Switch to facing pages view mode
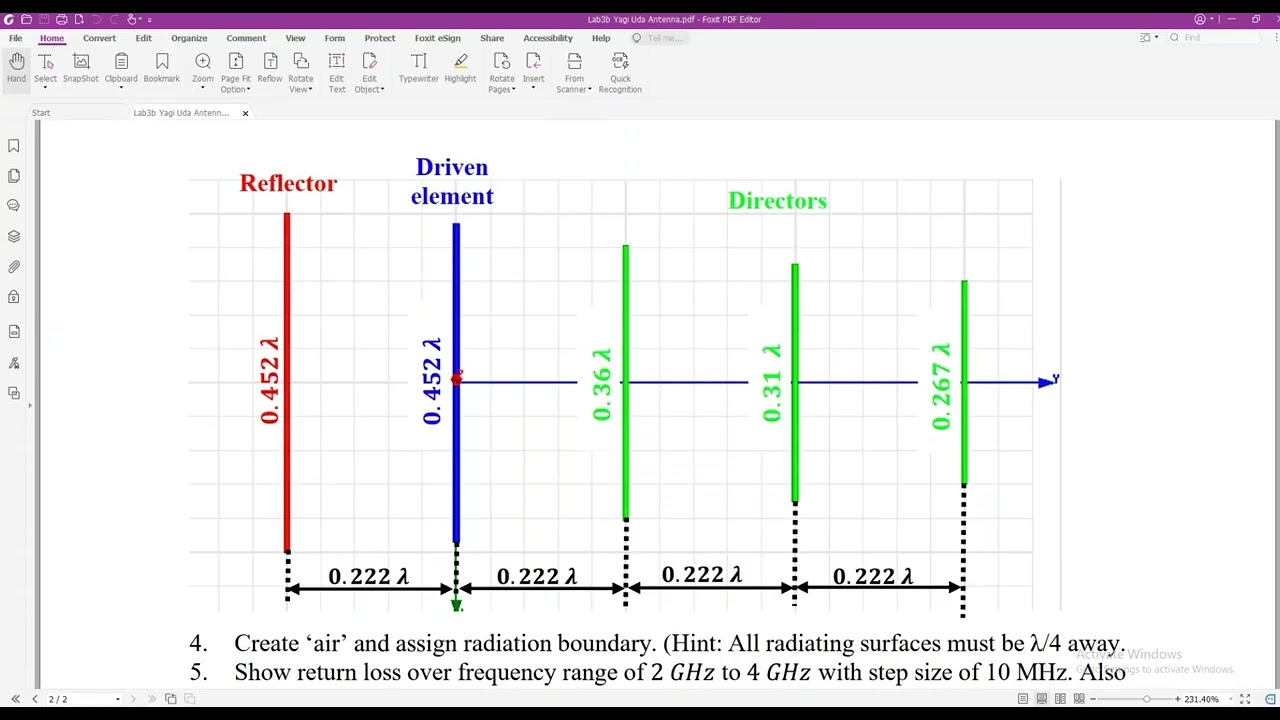The height and width of the screenshot is (720, 1280). tap(1060, 699)
